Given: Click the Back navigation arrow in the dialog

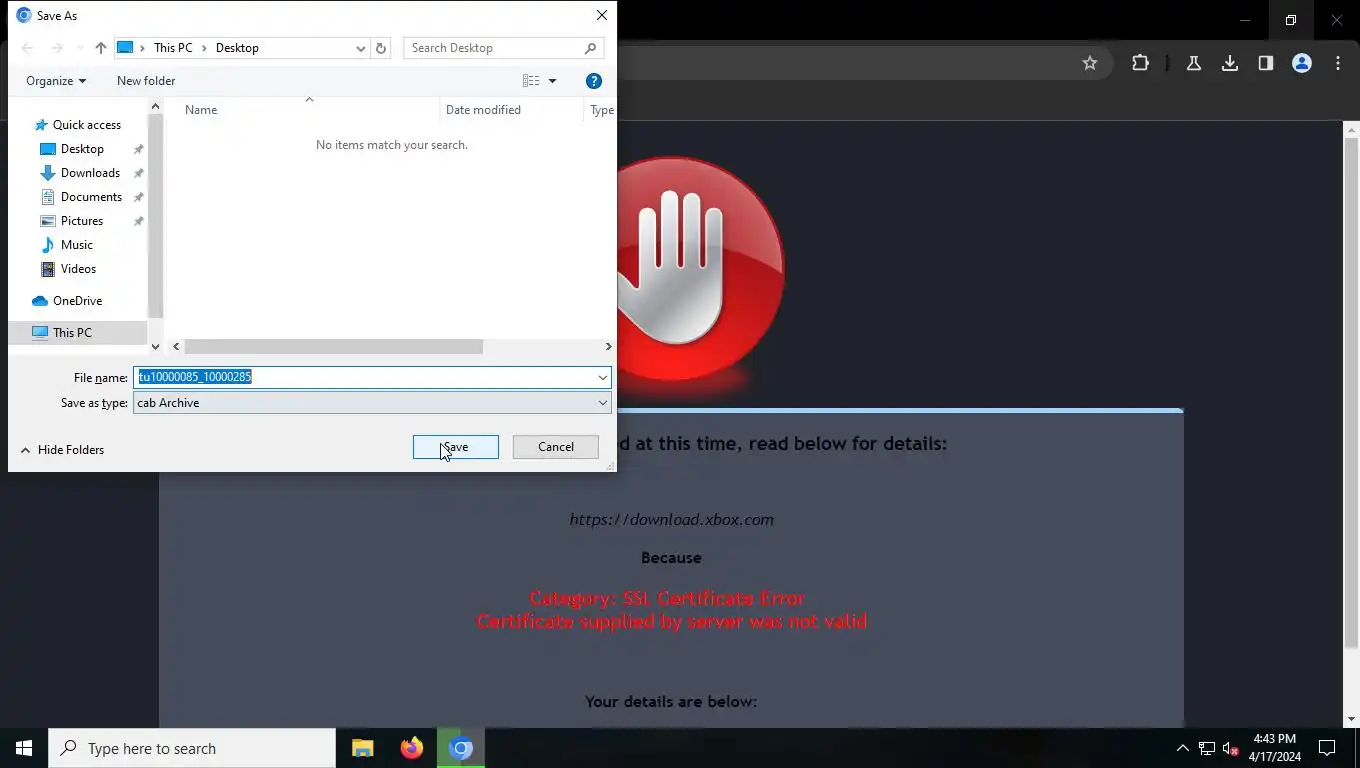Looking at the screenshot, I should pos(28,48).
